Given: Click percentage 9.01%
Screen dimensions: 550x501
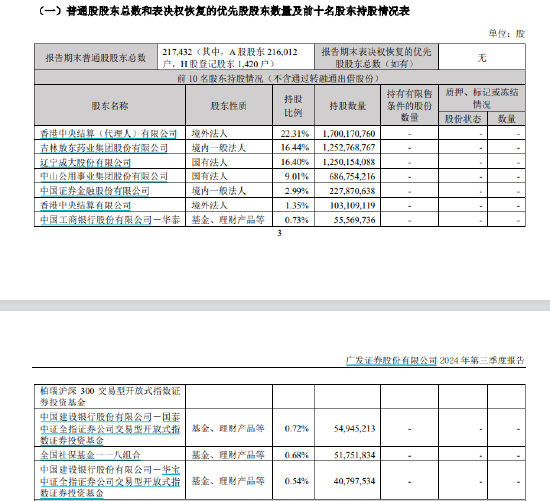Looking at the screenshot, I should pos(297,176).
